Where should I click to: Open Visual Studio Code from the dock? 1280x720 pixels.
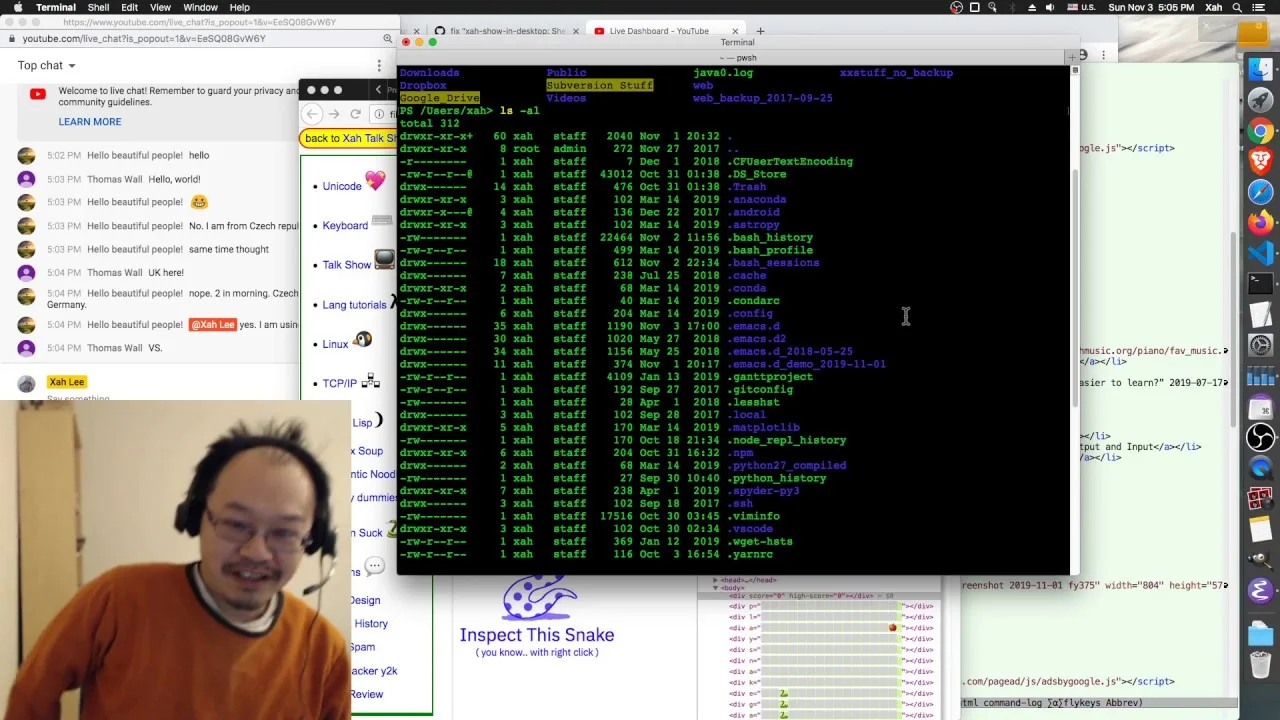1260,253
